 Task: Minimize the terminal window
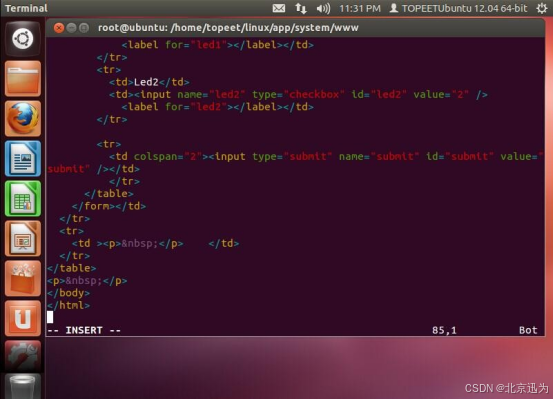(x=71, y=28)
